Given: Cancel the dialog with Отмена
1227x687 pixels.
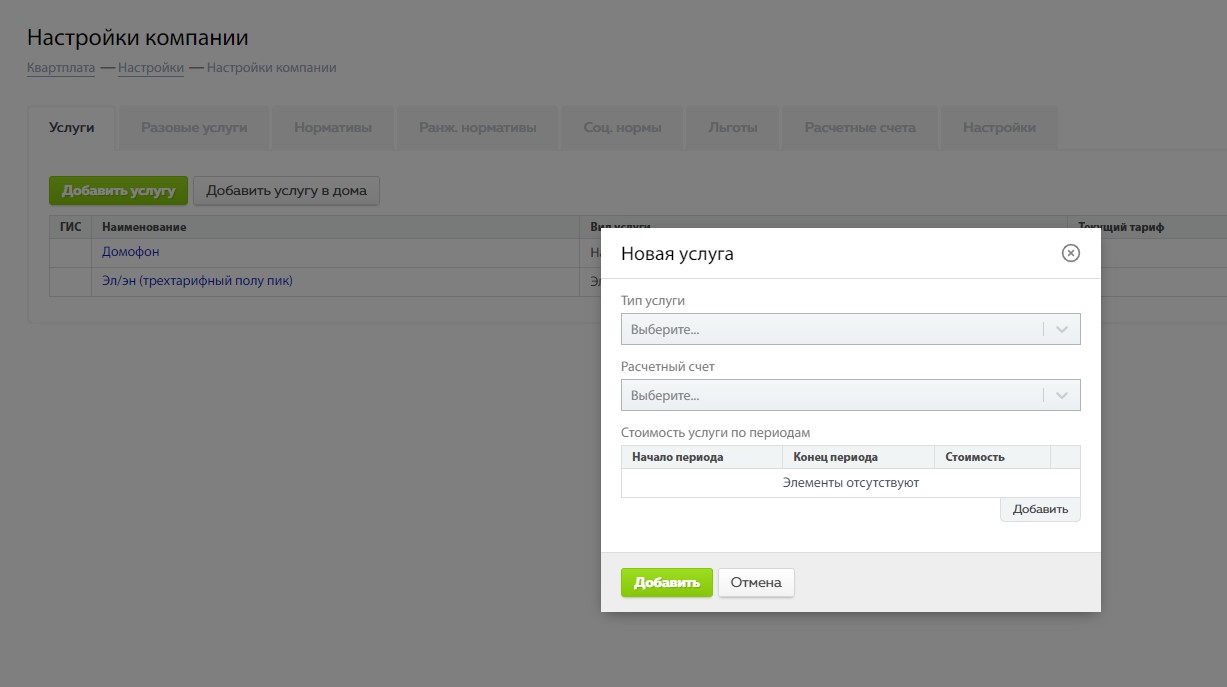Looking at the screenshot, I should pyautogui.click(x=756, y=583).
